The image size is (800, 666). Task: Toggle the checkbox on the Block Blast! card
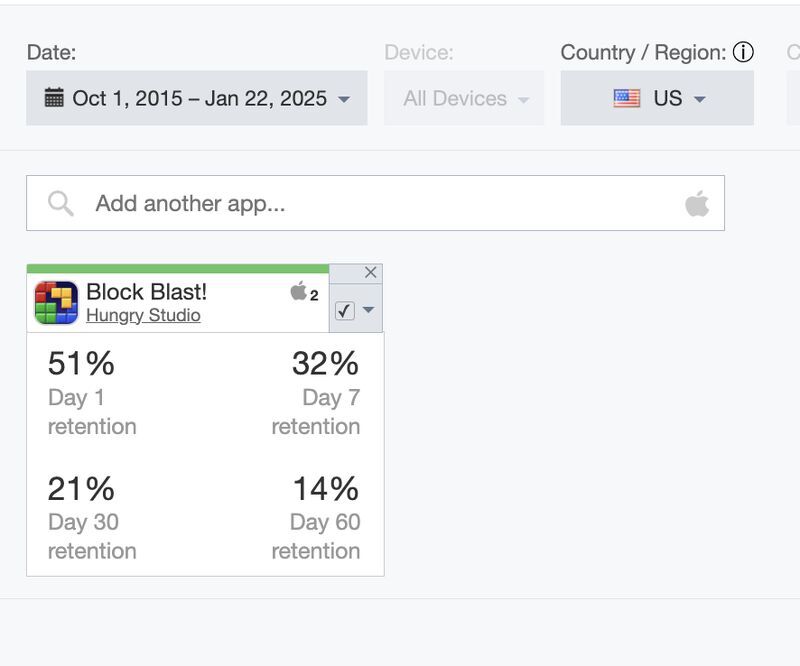(345, 310)
